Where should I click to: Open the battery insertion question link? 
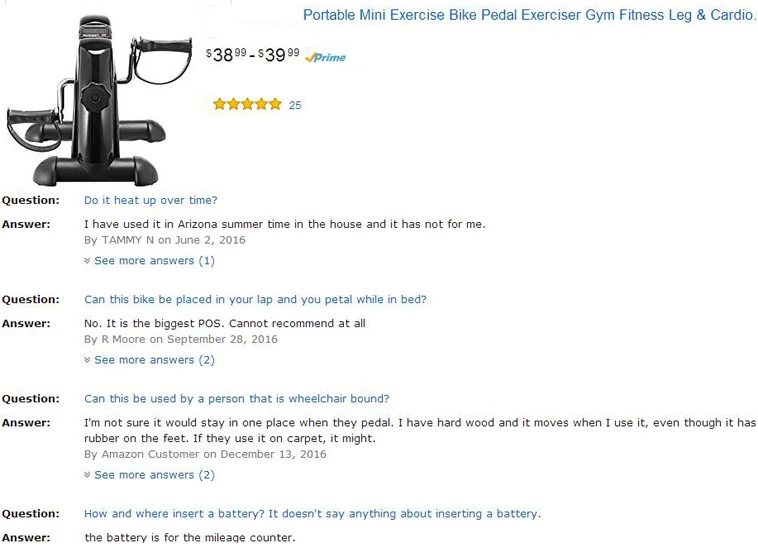point(312,514)
